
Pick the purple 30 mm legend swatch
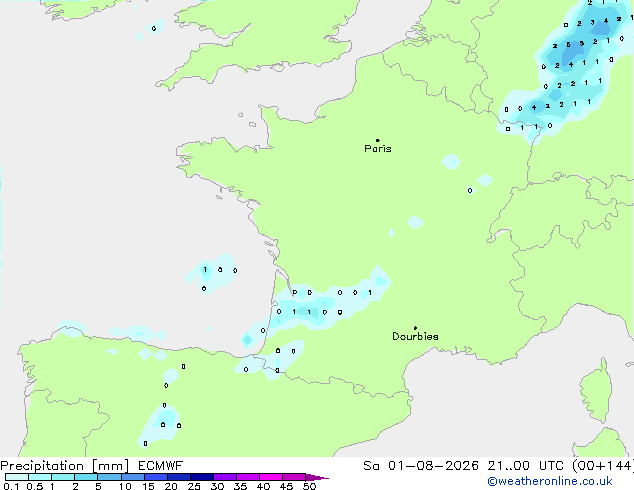pos(225,477)
